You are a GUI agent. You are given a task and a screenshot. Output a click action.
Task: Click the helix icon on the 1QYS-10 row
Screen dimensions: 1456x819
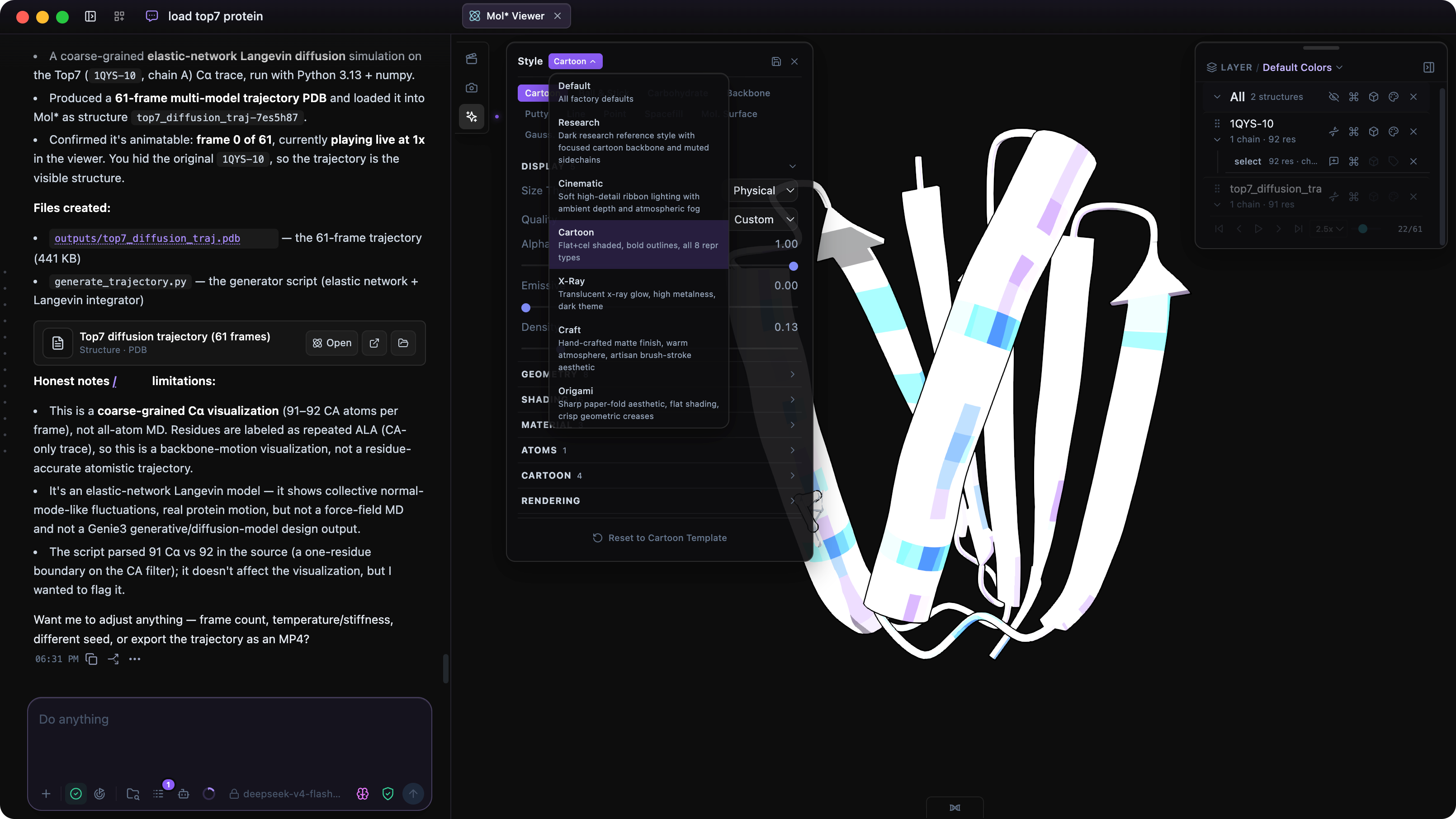click(1333, 132)
